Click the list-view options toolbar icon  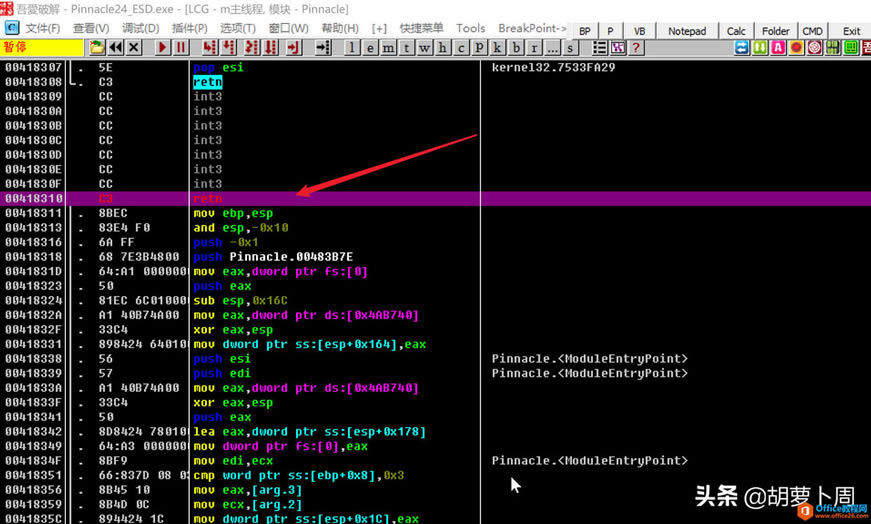pos(599,48)
